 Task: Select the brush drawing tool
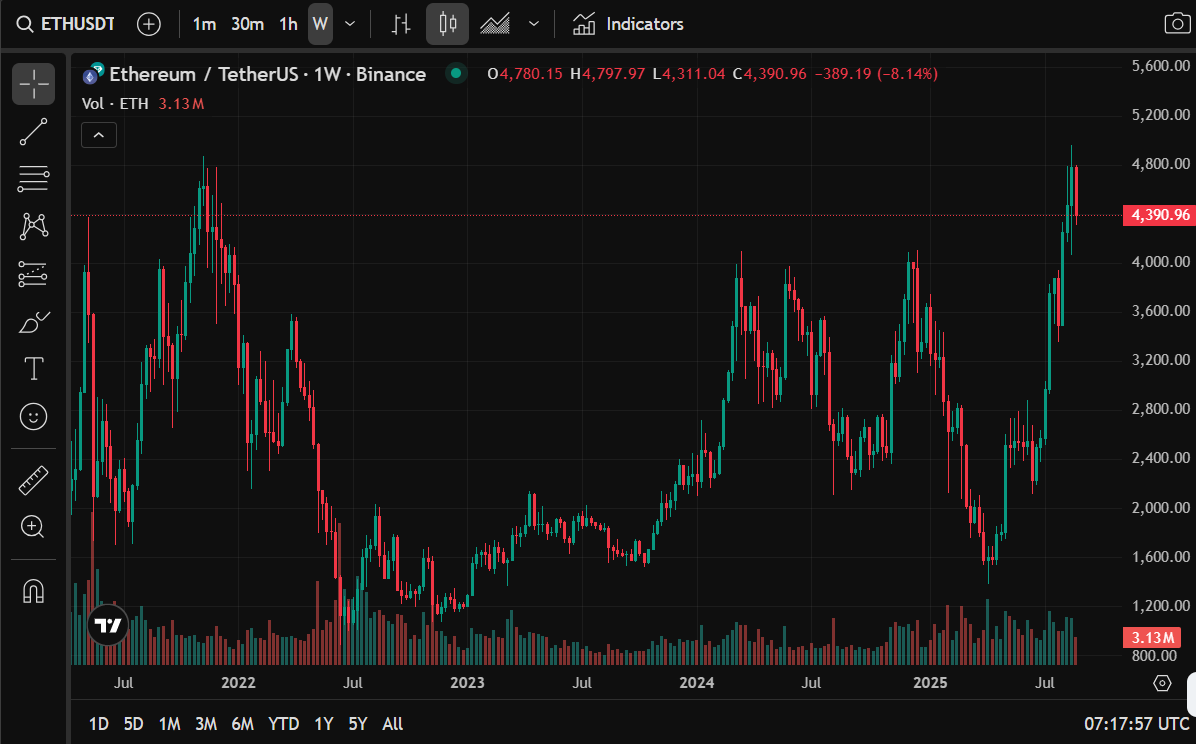coord(33,322)
